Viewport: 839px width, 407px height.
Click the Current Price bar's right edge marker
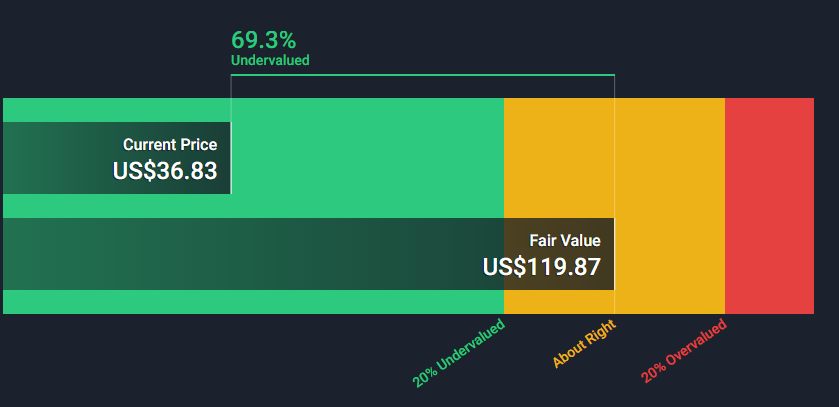coord(231,158)
